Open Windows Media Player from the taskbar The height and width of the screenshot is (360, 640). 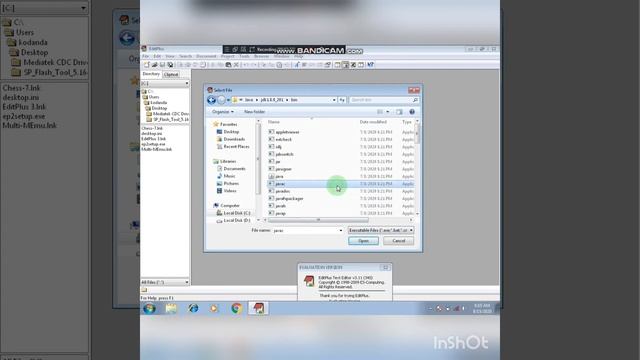(x=214, y=308)
